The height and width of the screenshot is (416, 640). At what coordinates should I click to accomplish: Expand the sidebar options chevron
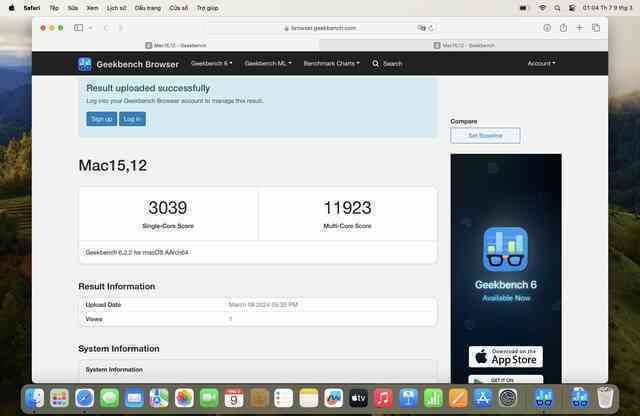90,28
